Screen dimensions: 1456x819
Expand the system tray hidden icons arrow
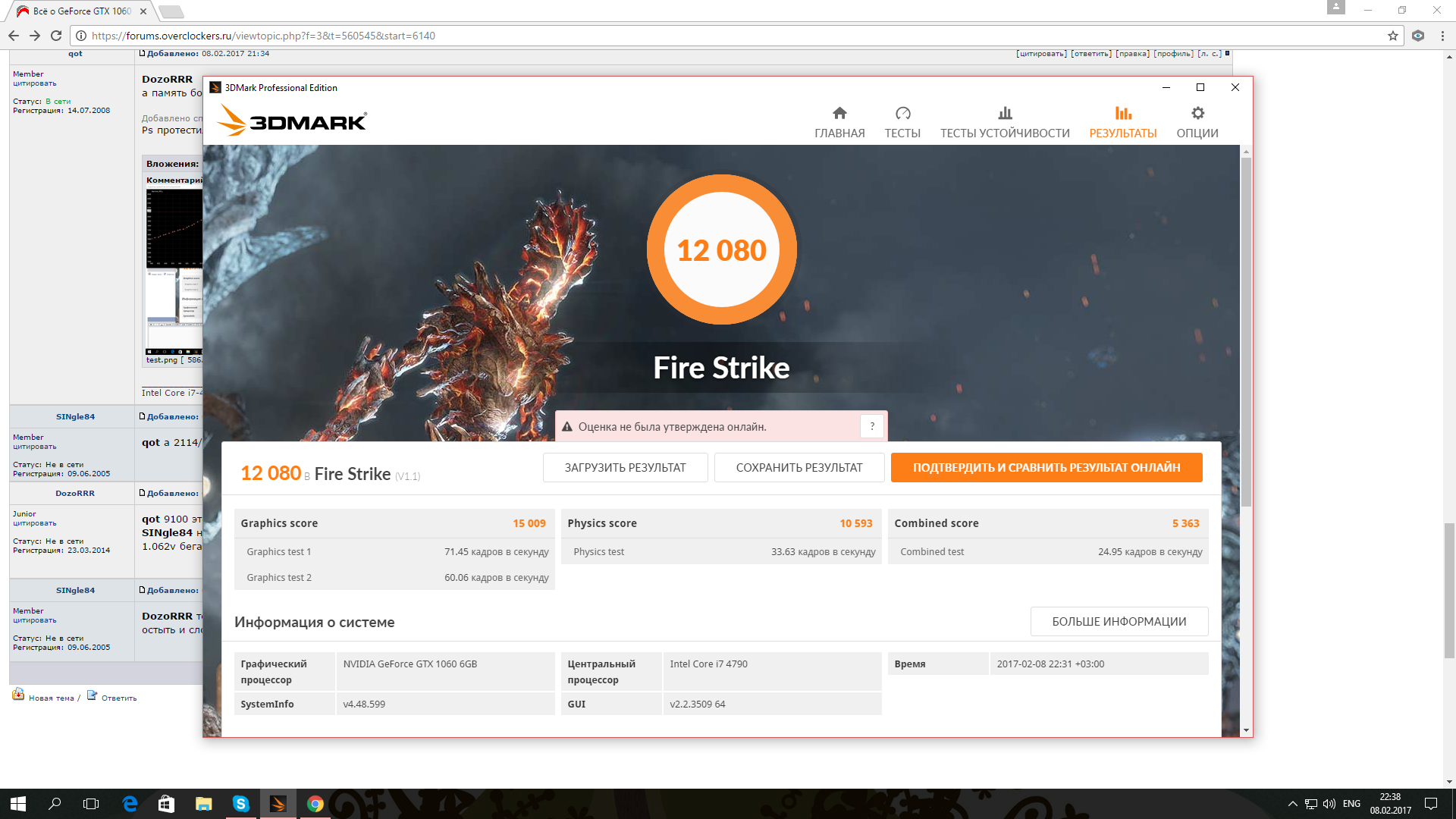[x=1292, y=804]
